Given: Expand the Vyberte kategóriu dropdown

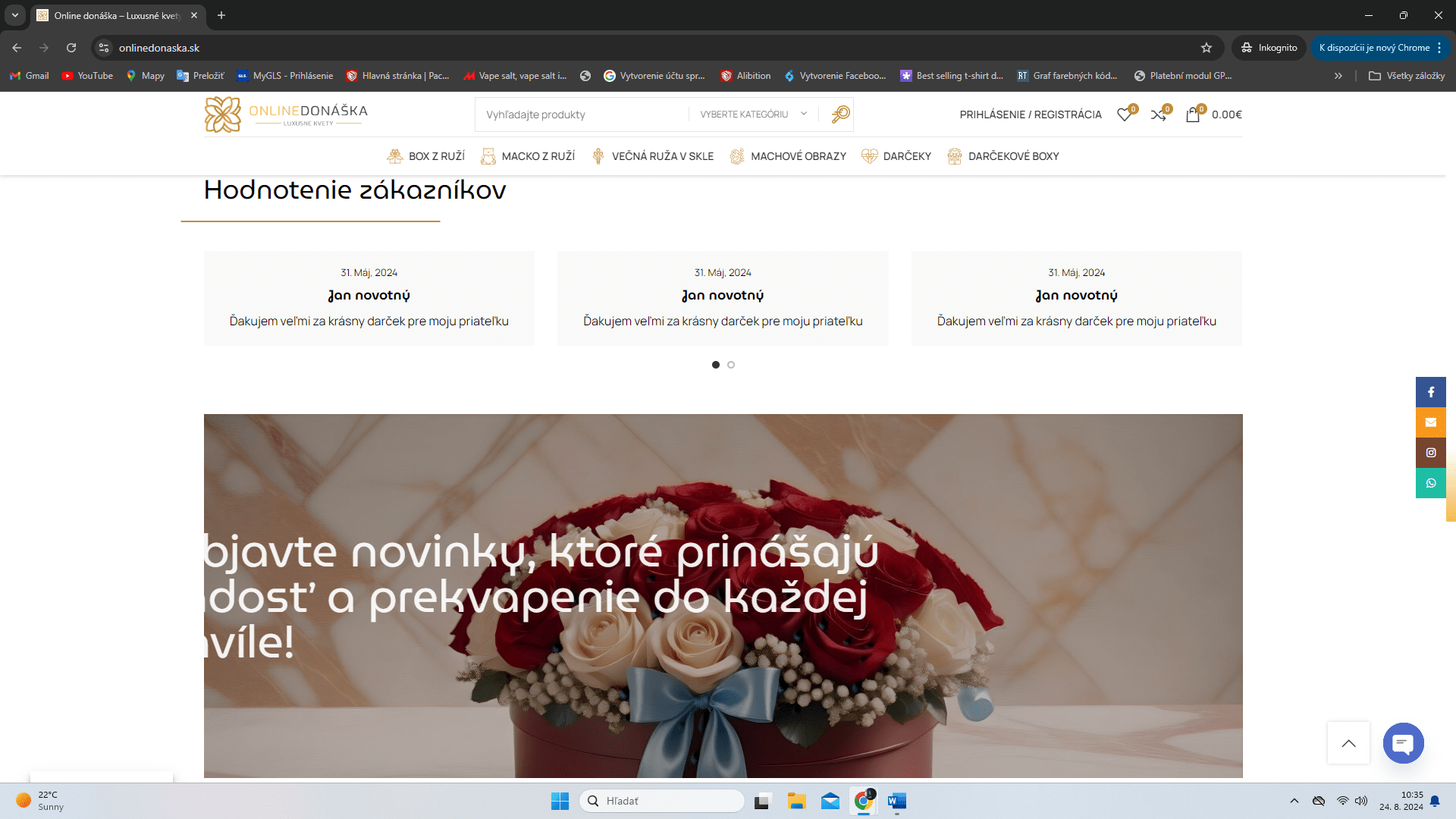Looking at the screenshot, I should 754,115.
